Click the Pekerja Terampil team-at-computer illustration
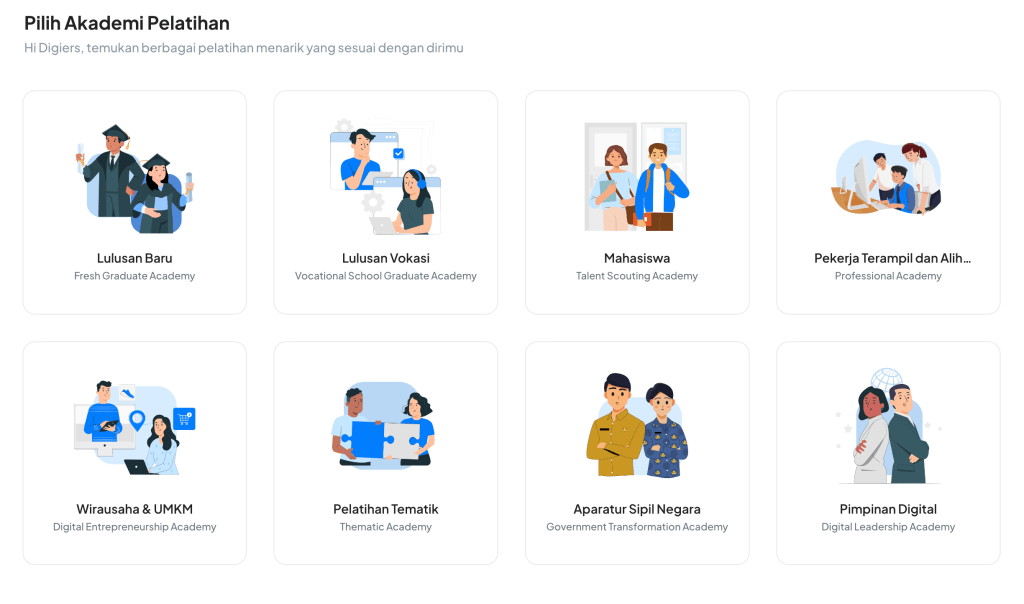The image size is (1024, 604). 888,177
